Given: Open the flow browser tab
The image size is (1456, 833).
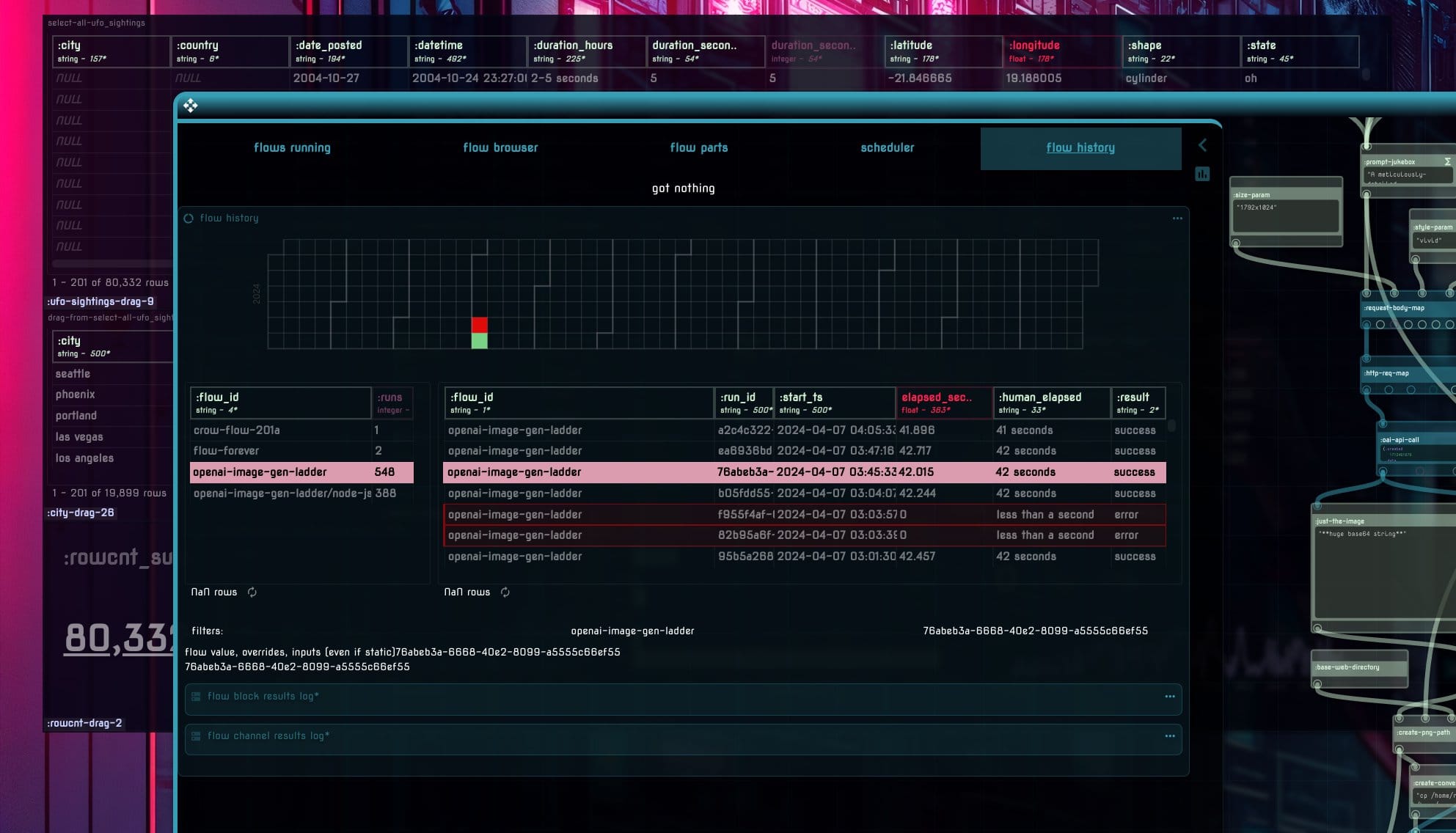Looking at the screenshot, I should [x=500, y=147].
